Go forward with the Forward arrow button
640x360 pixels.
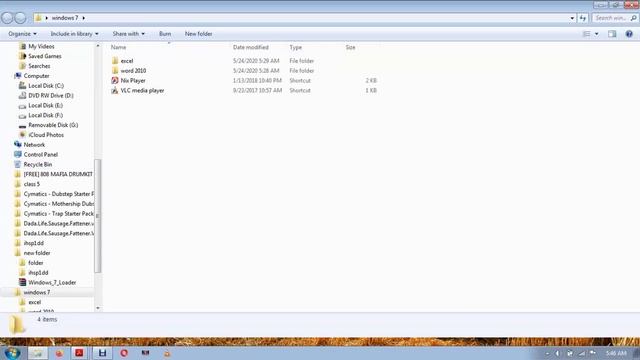20,18
